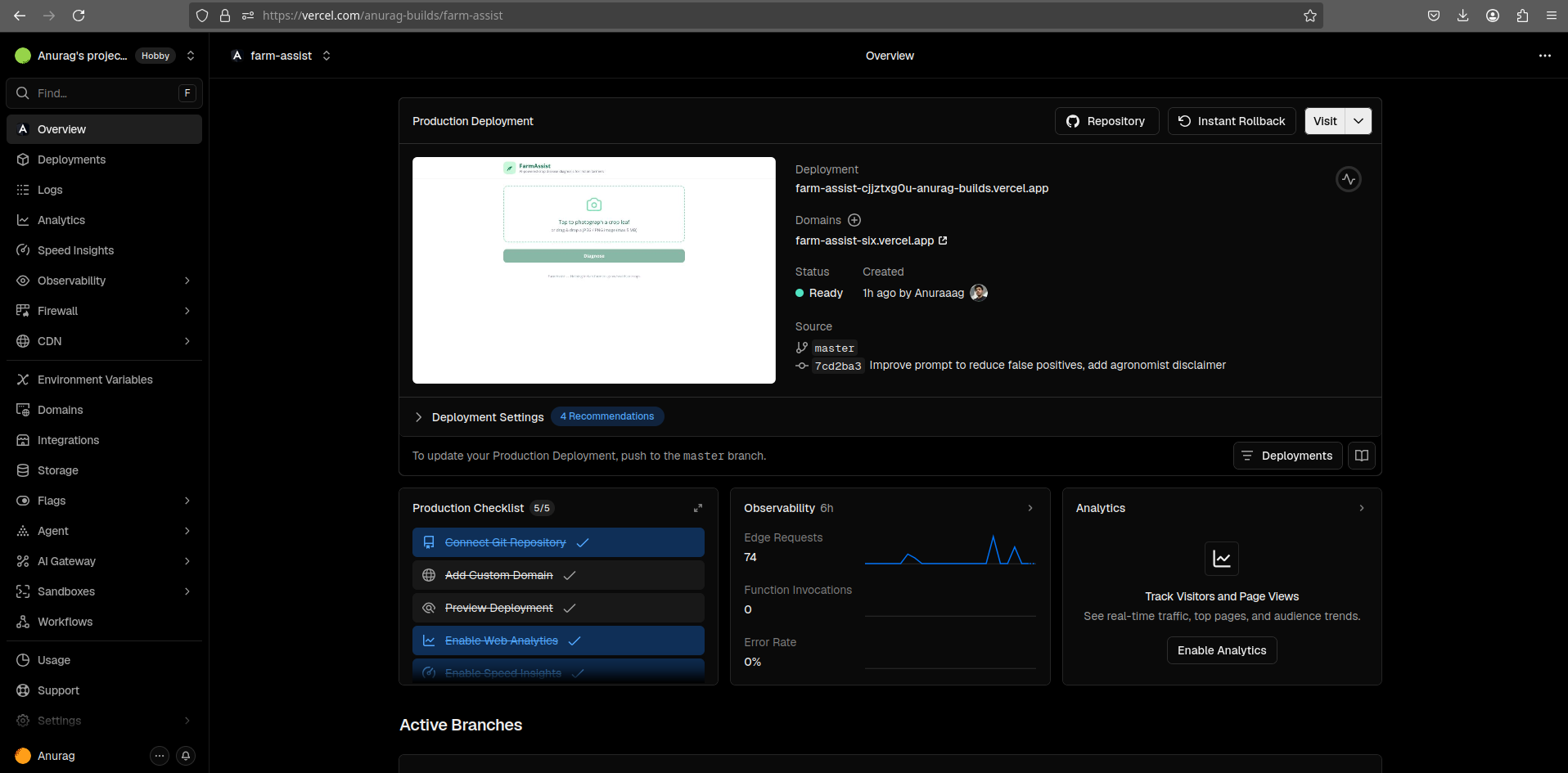Viewport: 1568px width, 773px height.
Task: Open the Observability card arrow
Action: tap(1030, 508)
